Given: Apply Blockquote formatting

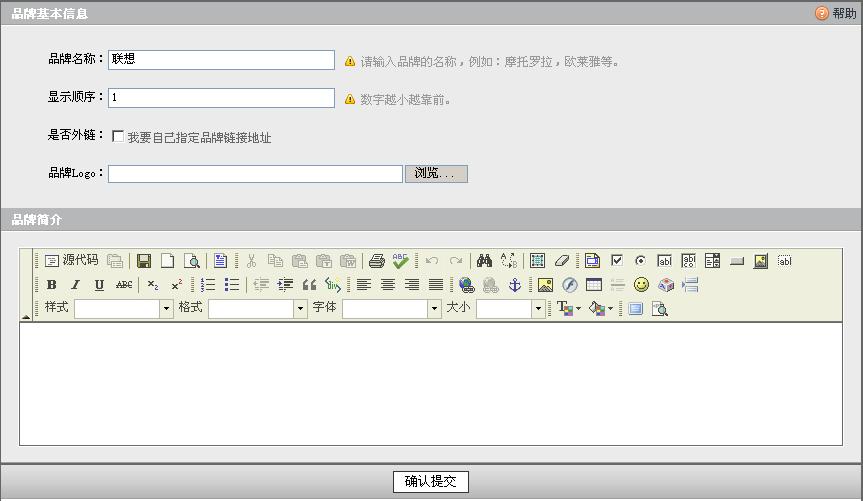Looking at the screenshot, I should [x=309, y=285].
